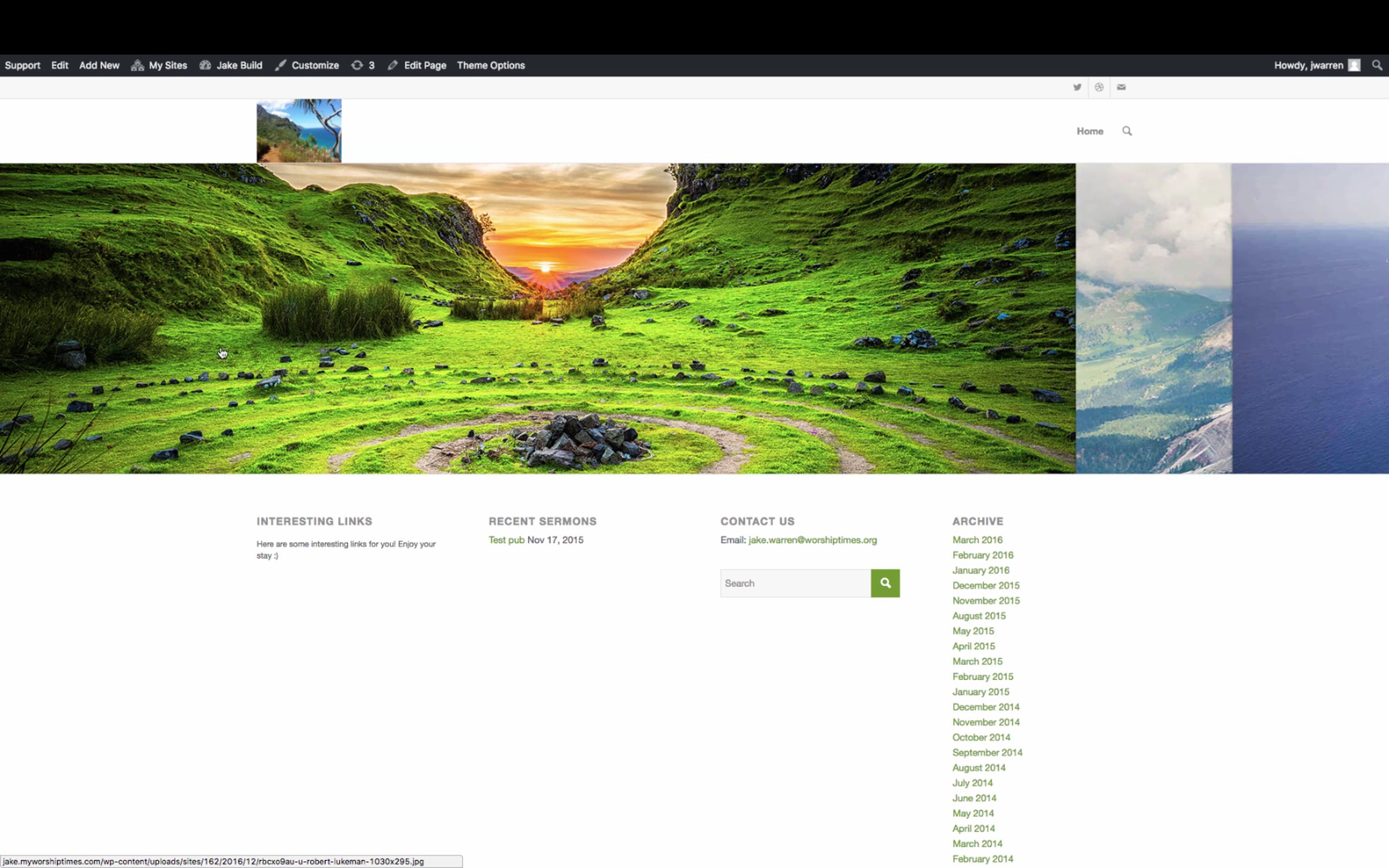Image resolution: width=1389 pixels, height=868 pixels.
Task: Expand the Add New menu
Action: [99, 65]
